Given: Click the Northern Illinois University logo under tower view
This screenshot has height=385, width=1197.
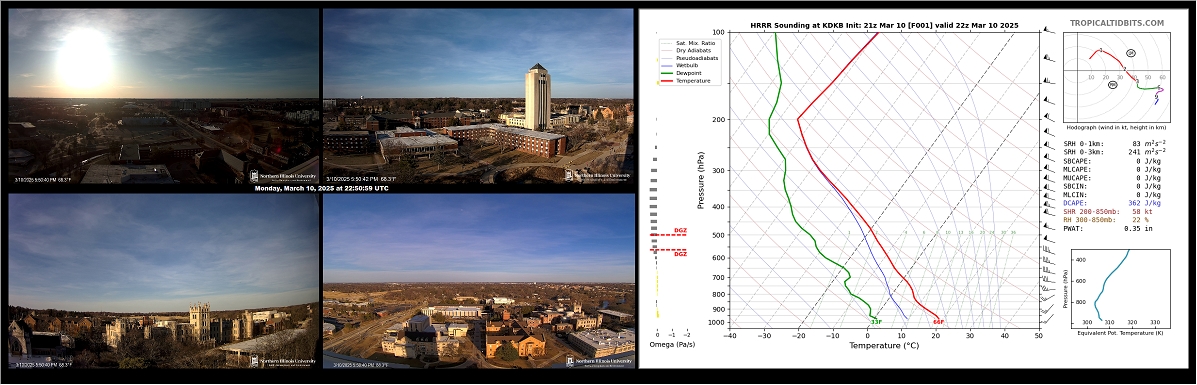Looking at the screenshot, I should tap(598, 175).
